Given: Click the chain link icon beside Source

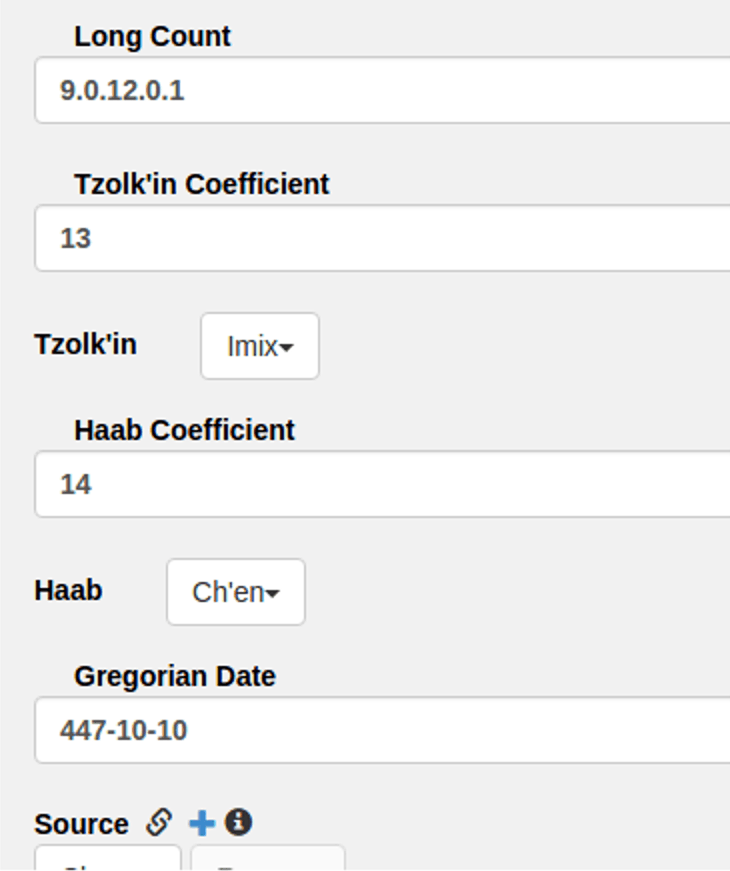Looking at the screenshot, I should coord(159,823).
